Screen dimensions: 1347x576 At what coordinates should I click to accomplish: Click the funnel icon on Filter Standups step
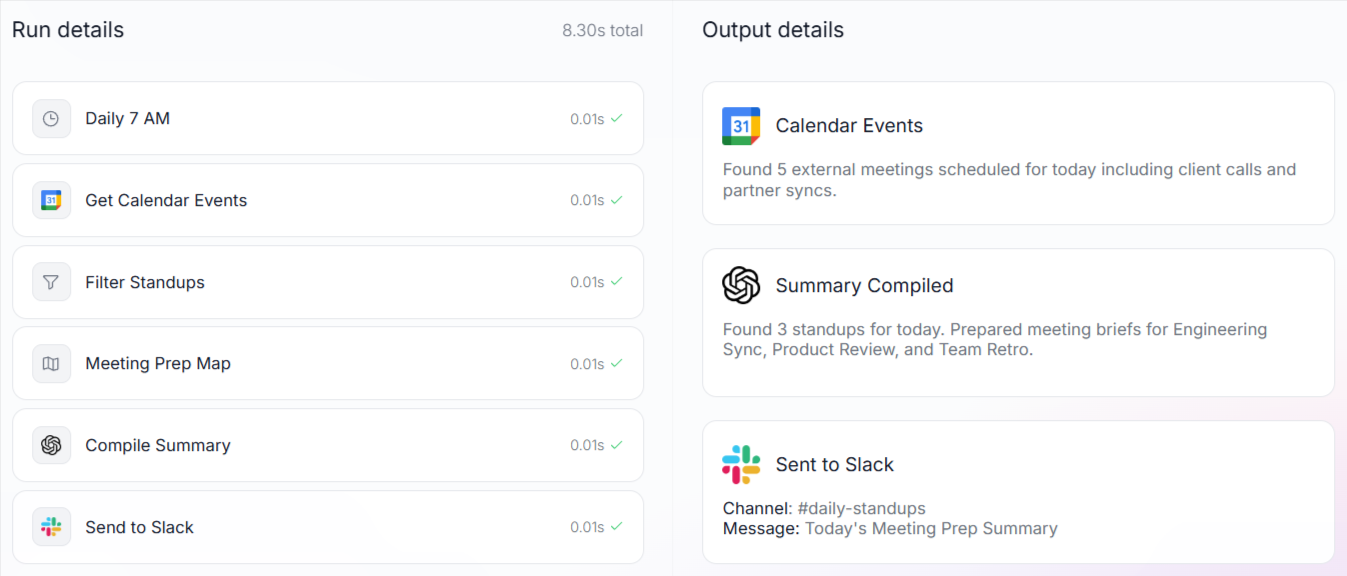pyautogui.click(x=51, y=282)
